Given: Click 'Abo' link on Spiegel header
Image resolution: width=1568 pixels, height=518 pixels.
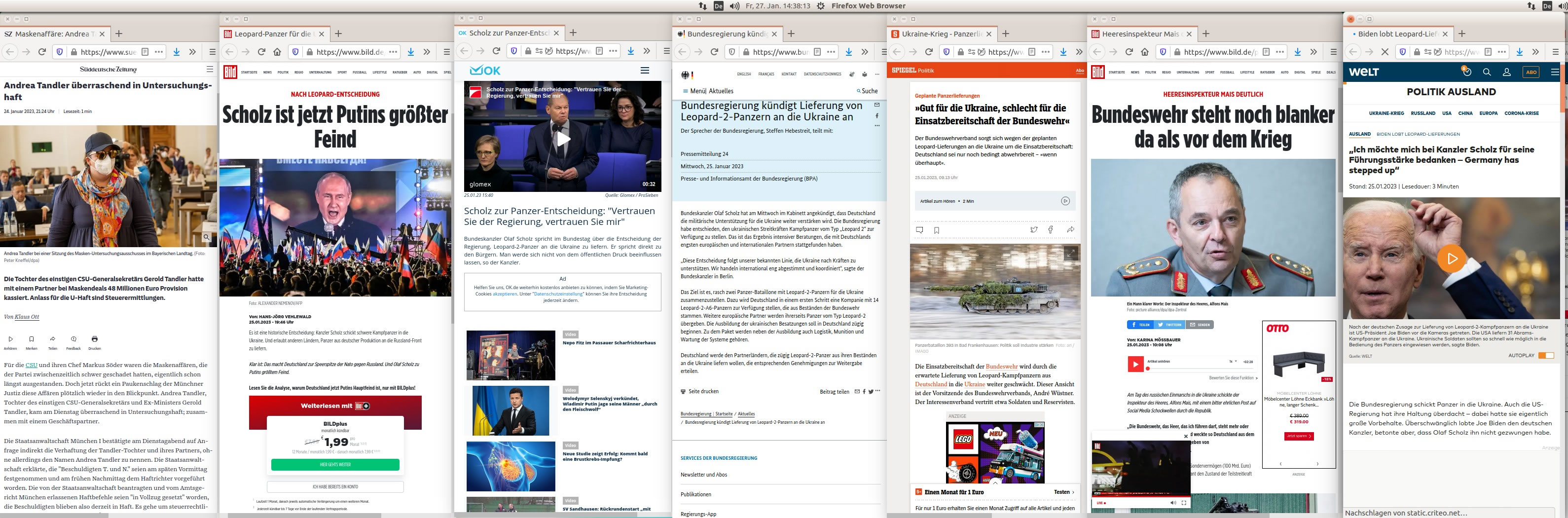Looking at the screenshot, I should (1080, 71).
